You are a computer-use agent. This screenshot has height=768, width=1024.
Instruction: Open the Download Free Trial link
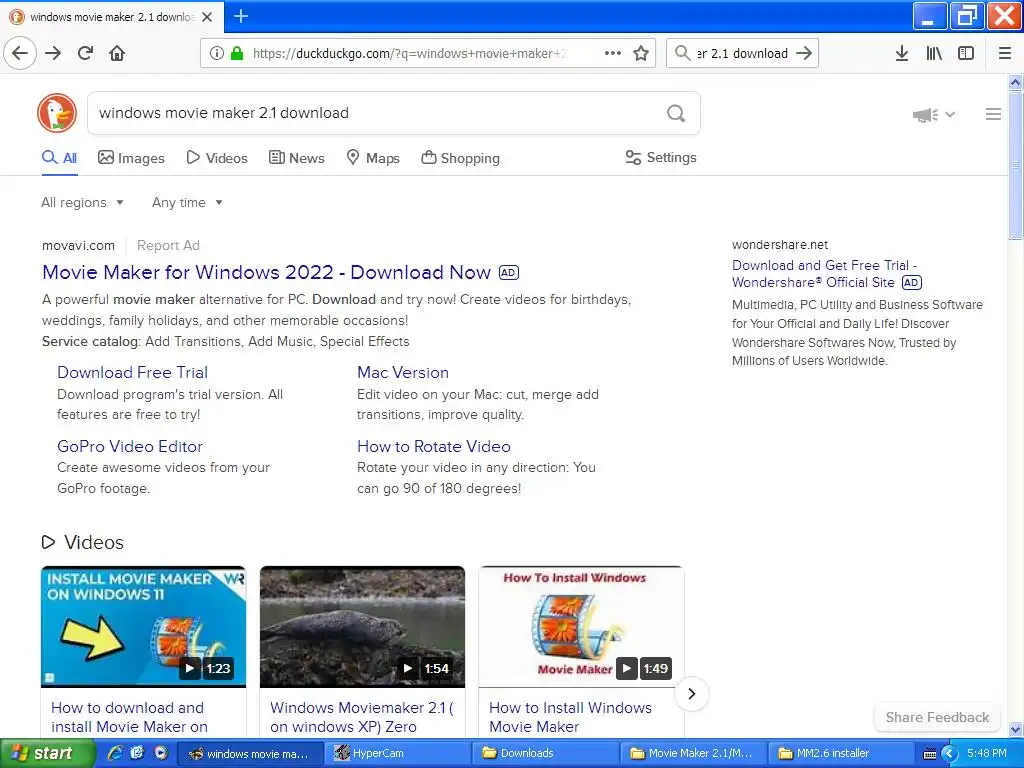(133, 372)
